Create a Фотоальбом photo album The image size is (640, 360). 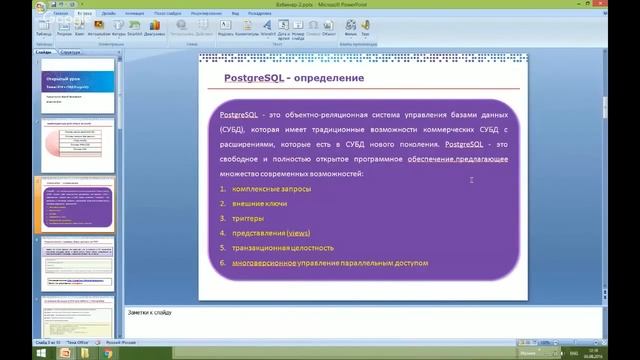99,28
